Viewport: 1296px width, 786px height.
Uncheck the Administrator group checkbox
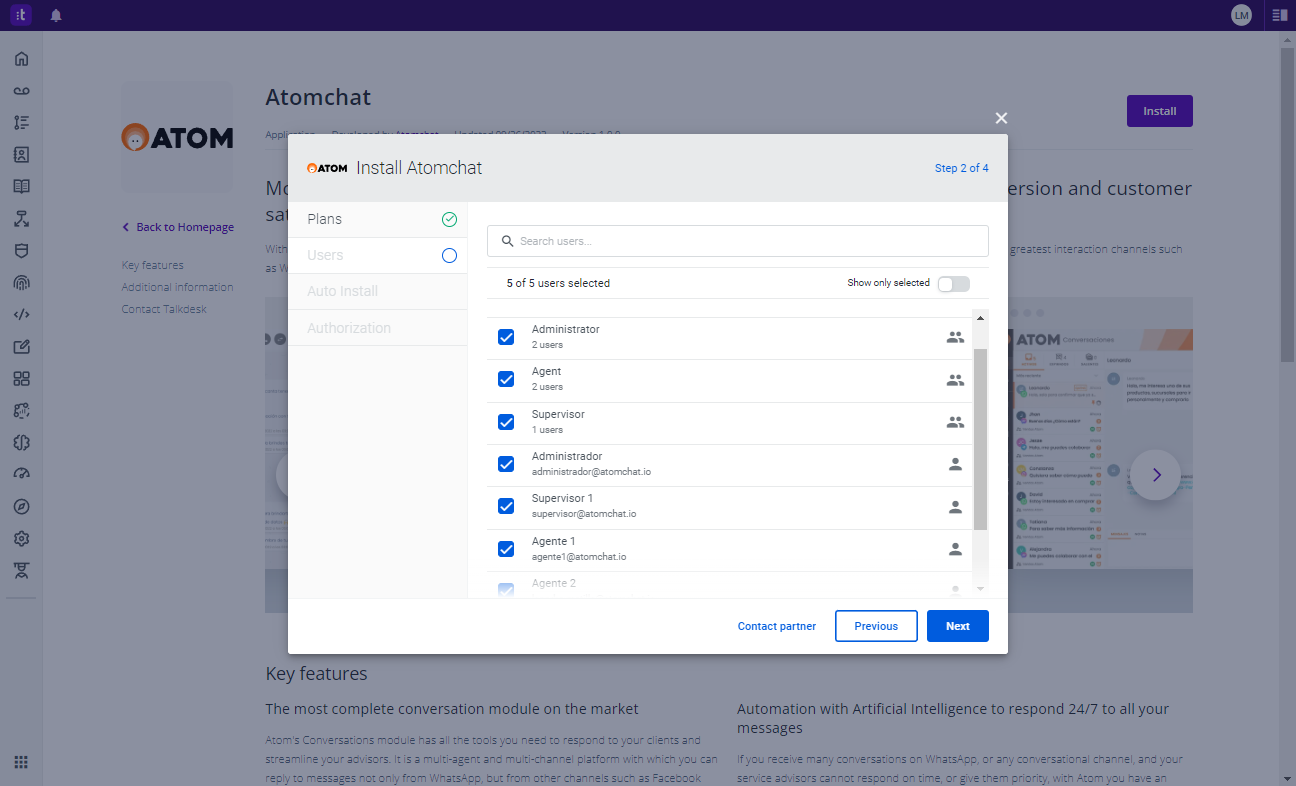point(506,337)
